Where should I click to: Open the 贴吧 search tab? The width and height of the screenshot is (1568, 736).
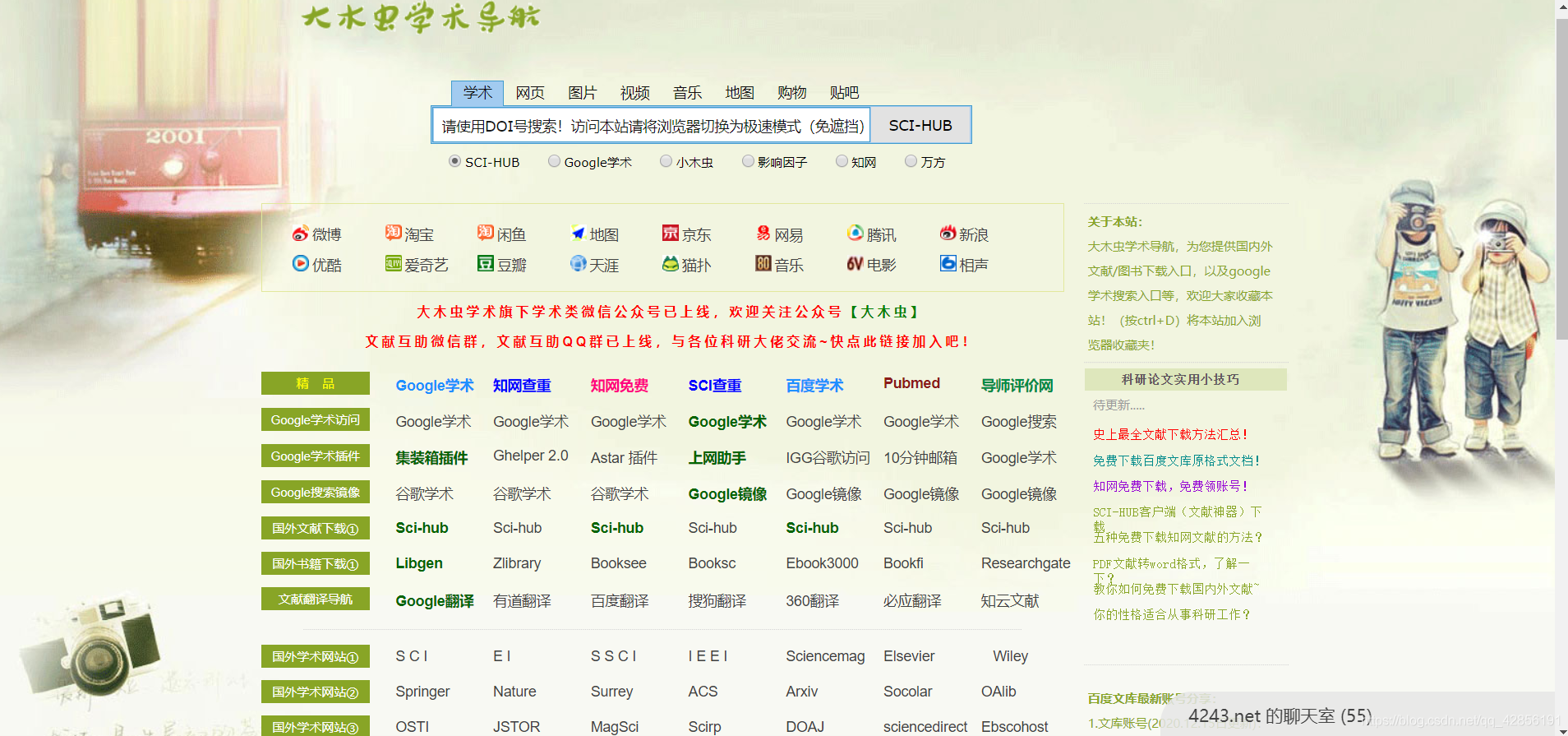coord(845,93)
